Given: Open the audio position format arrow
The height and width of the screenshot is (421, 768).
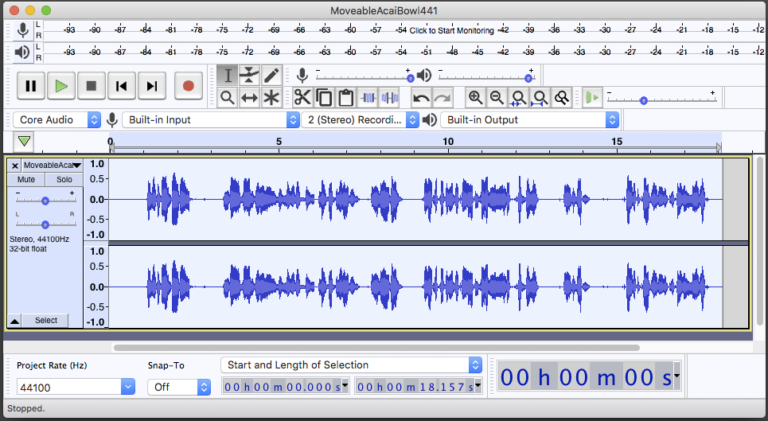Looking at the screenshot, I should (x=677, y=376).
